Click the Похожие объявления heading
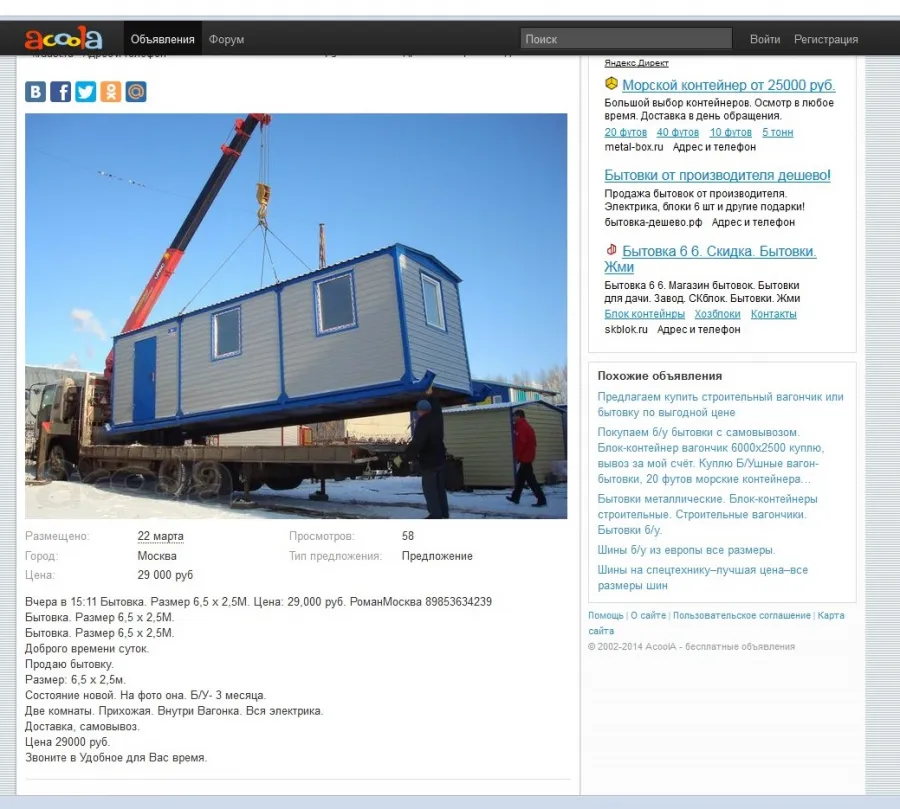This screenshot has width=900, height=809. coord(660,376)
